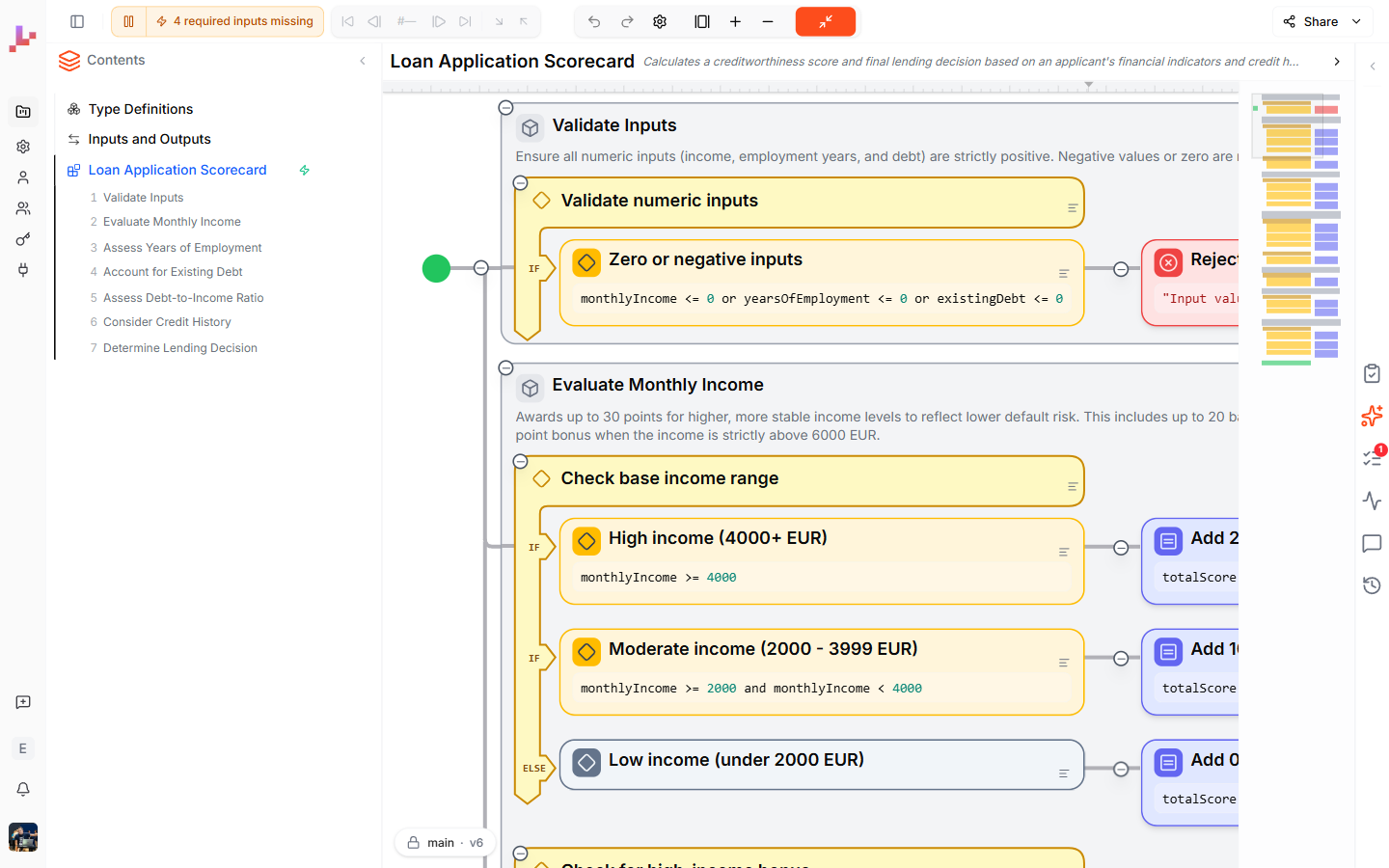Open the clipboard checklist icon in right rail

(x=1372, y=373)
